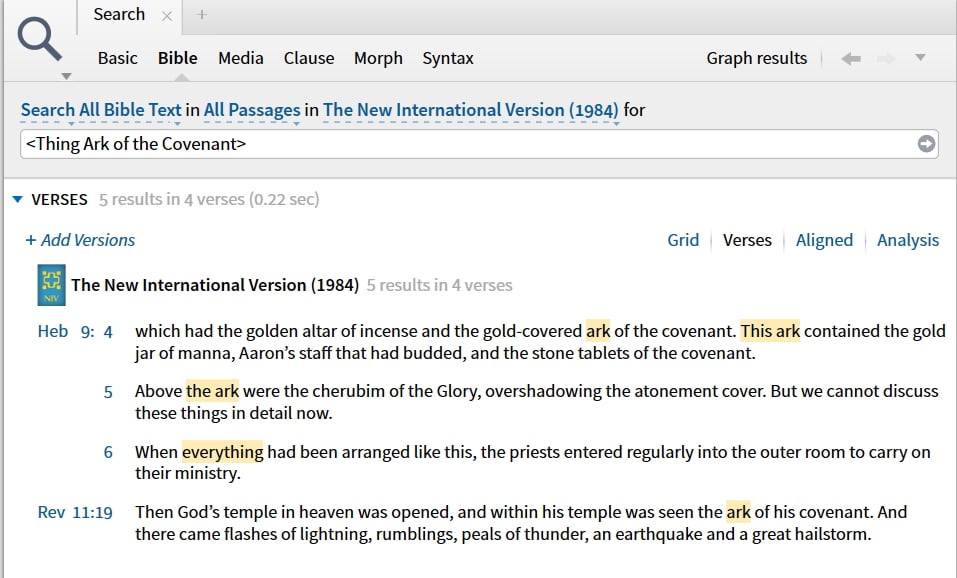Go back with the left arrow icon
957x578 pixels.
[851, 59]
